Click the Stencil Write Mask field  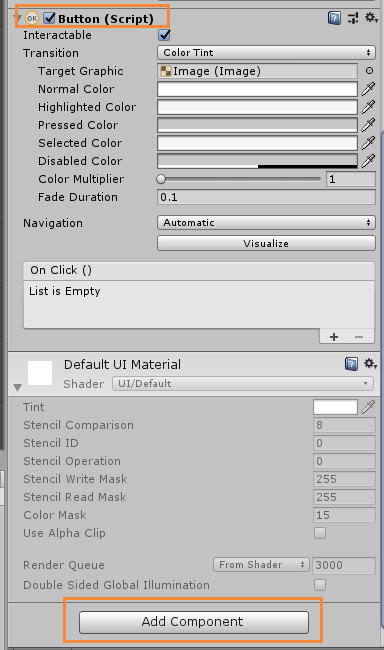[x=344, y=479]
